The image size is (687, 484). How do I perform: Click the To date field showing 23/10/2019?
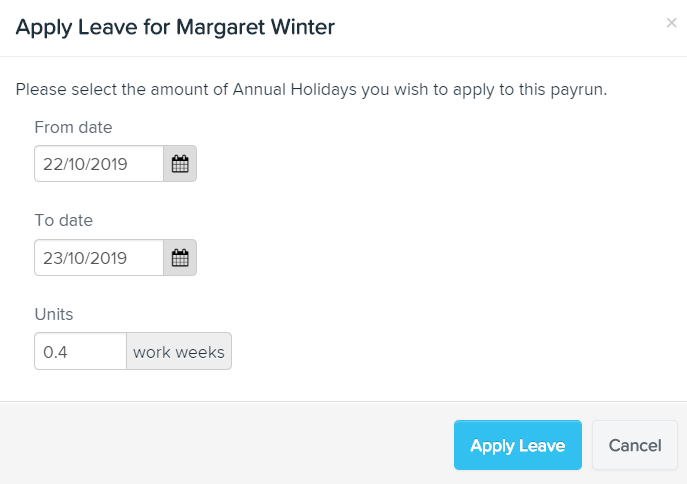(99, 258)
